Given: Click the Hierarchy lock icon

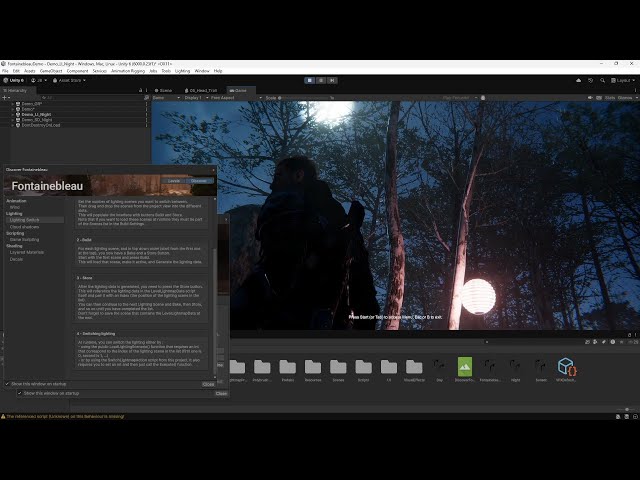Looking at the screenshot, I should (140, 90).
